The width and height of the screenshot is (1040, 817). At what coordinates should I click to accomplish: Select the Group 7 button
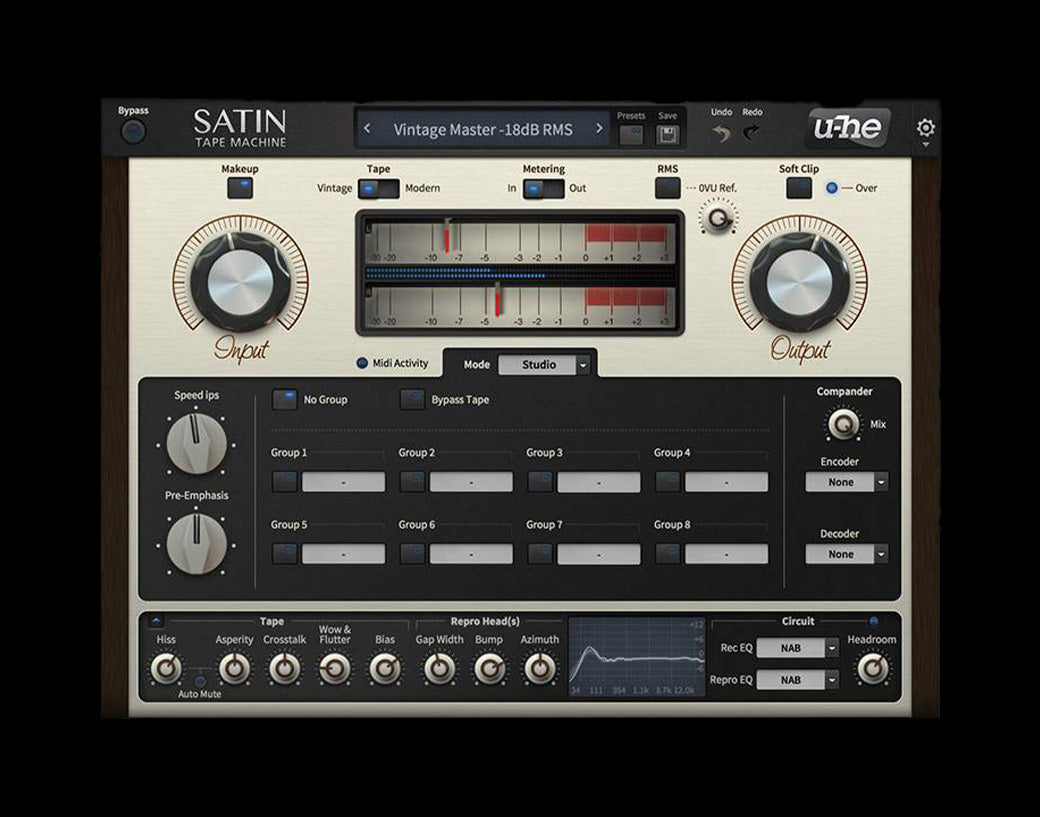[x=540, y=554]
